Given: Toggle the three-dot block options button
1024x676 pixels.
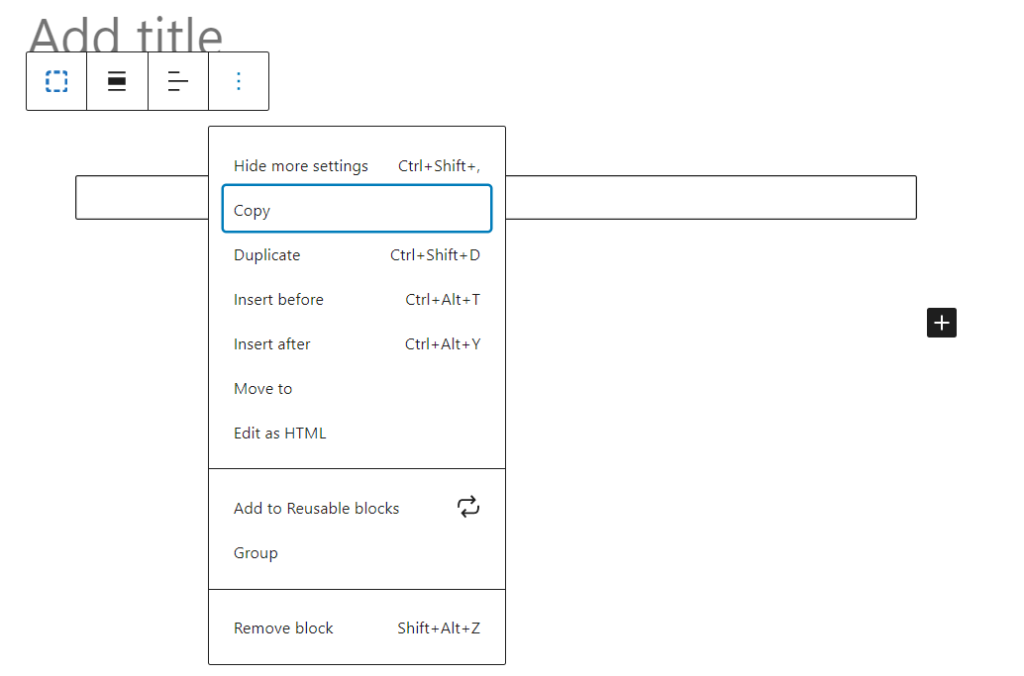Looking at the screenshot, I should (238, 81).
